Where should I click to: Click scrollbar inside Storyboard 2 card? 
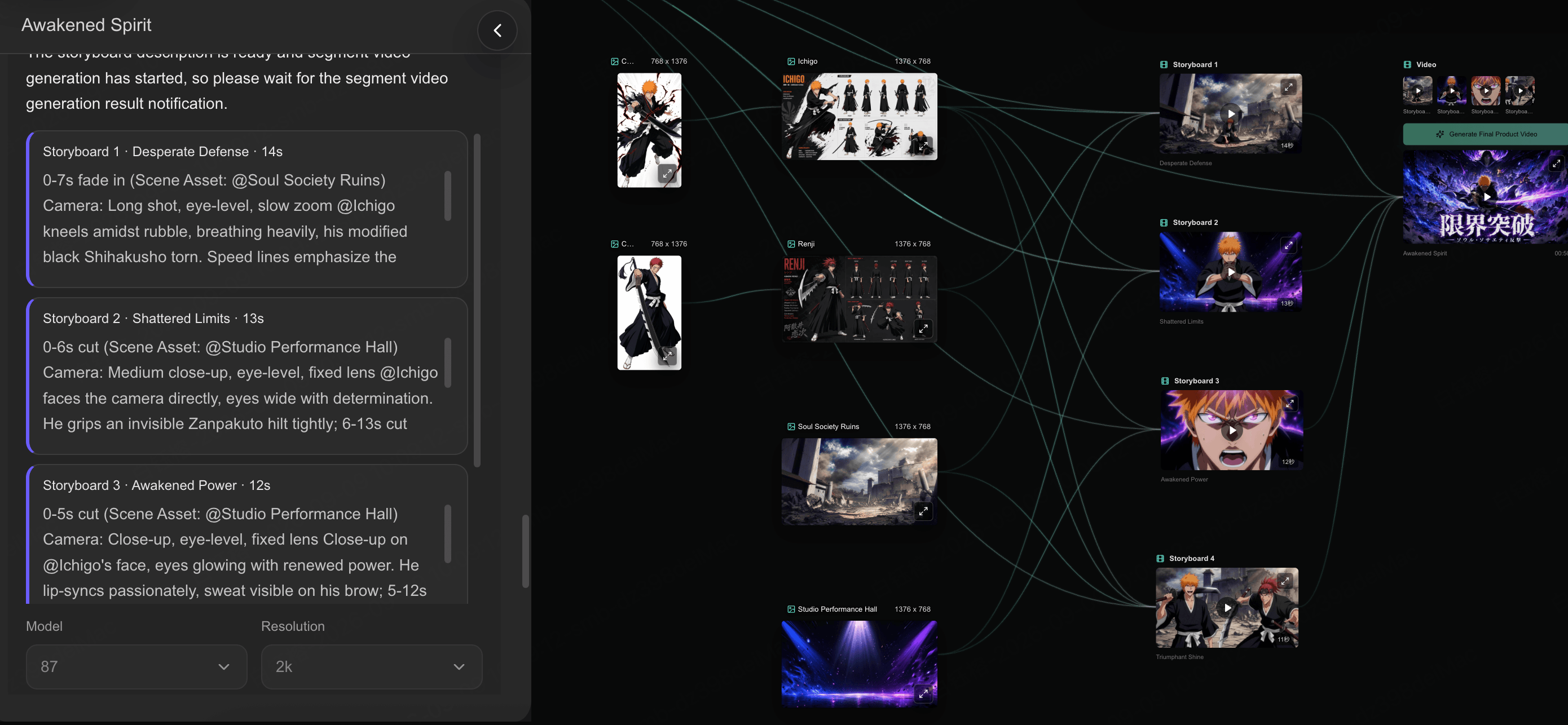tap(447, 363)
